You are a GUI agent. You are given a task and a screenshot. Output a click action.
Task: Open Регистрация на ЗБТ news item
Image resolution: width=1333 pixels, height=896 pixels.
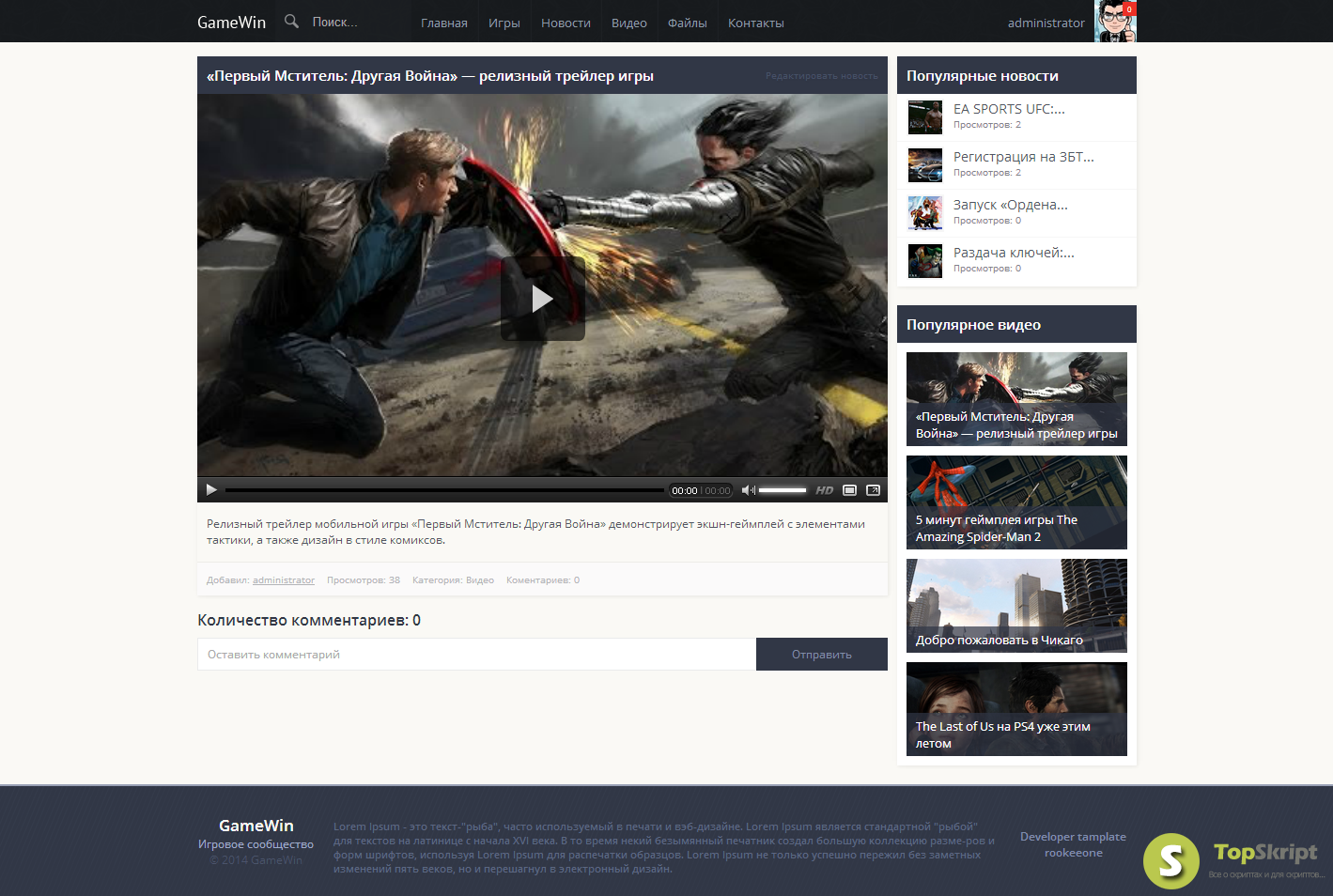[1024, 157]
